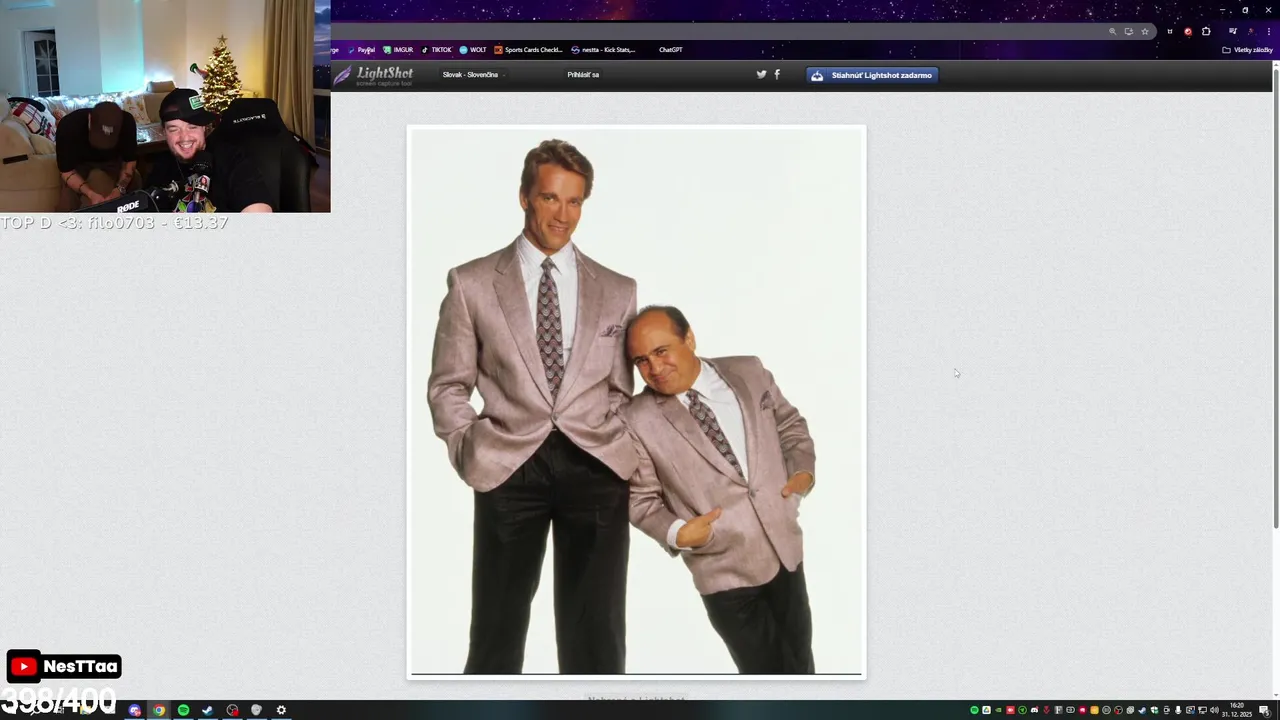
Task: Click Stiahnuť Lightshot zadarmo button
Action: point(872,75)
